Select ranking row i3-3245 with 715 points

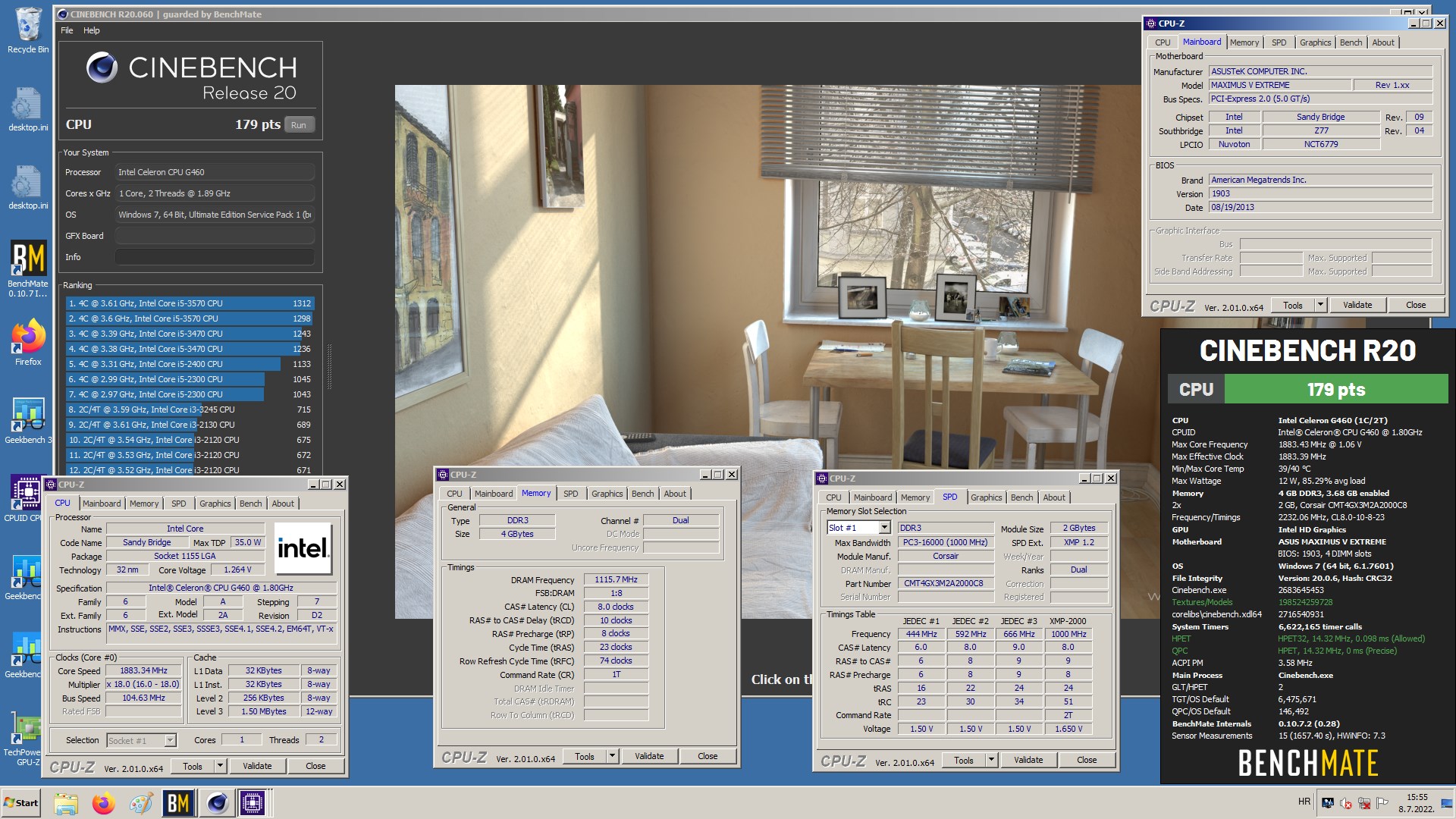pyautogui.click(x=190, y=409)
